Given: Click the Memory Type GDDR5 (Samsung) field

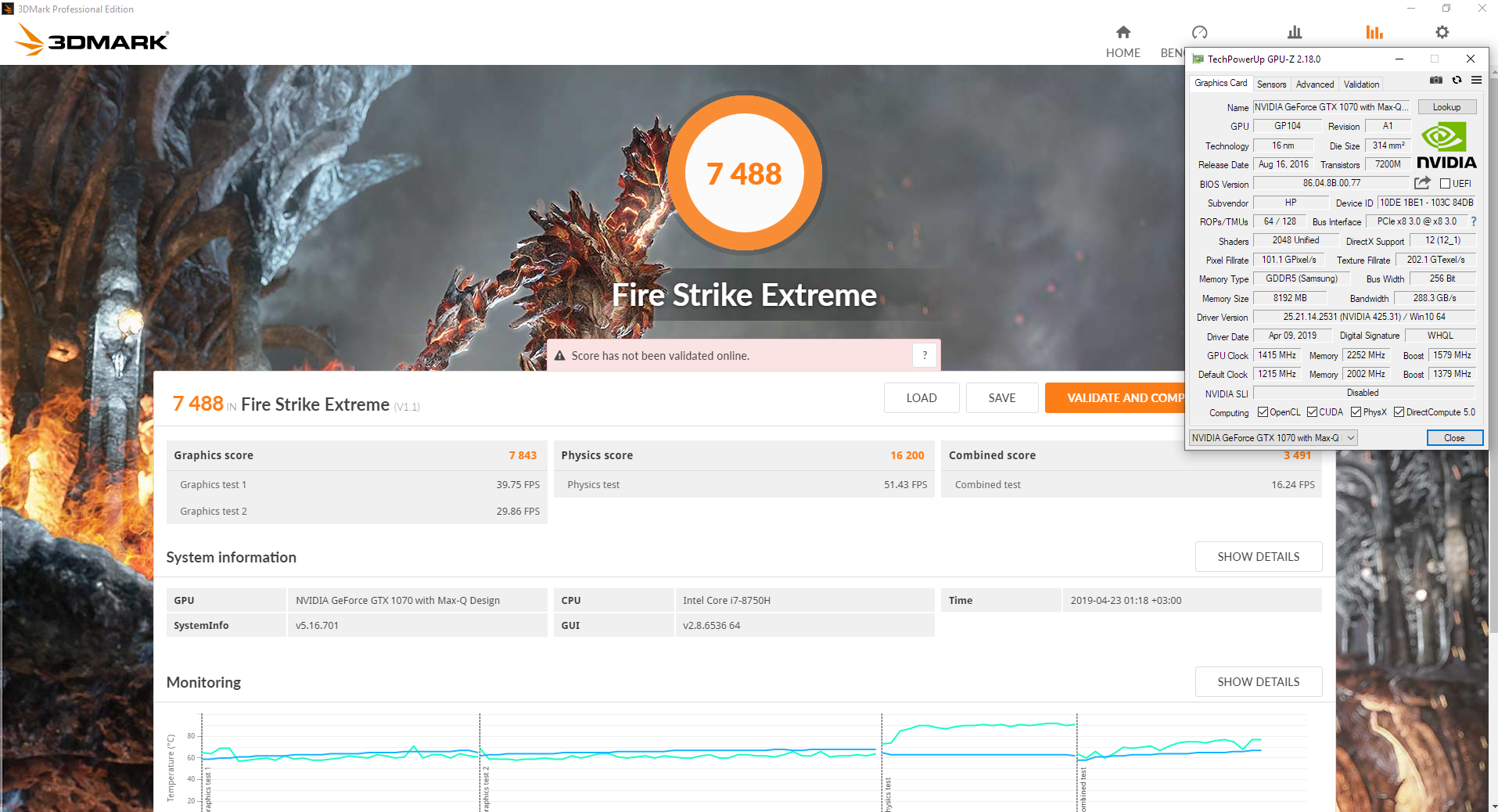Looking at the screenshot, I should click(1301, 278).
